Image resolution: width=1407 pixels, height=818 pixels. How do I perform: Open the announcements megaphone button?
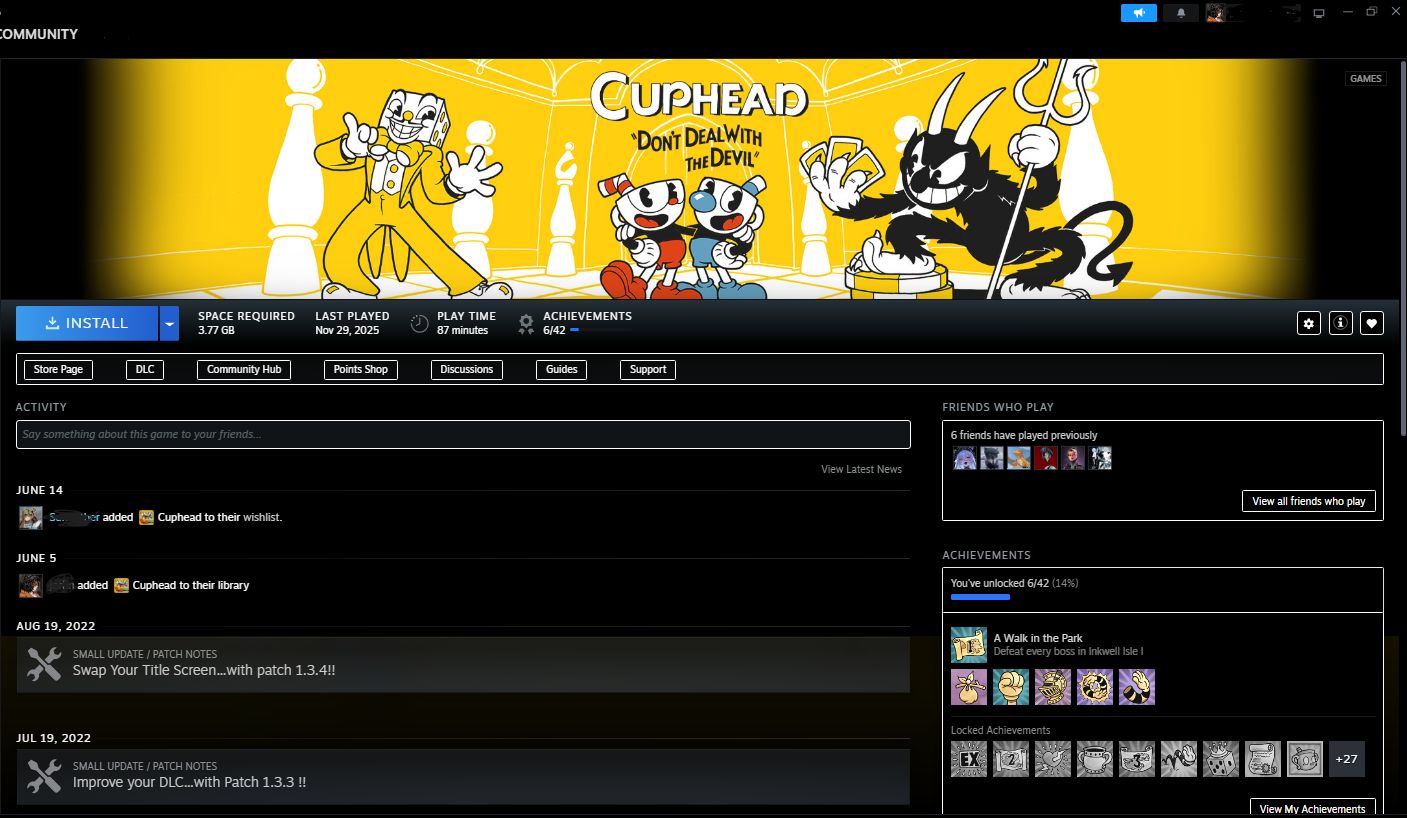1138,13
